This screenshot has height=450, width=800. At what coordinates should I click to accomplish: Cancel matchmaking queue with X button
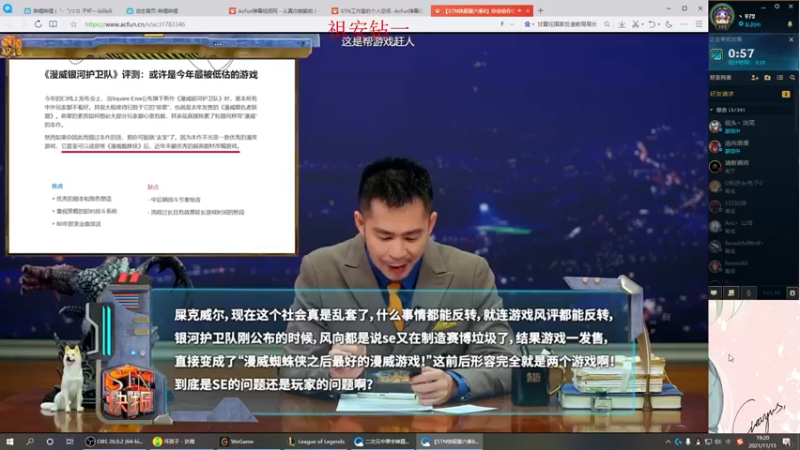[x=791, y=39]
